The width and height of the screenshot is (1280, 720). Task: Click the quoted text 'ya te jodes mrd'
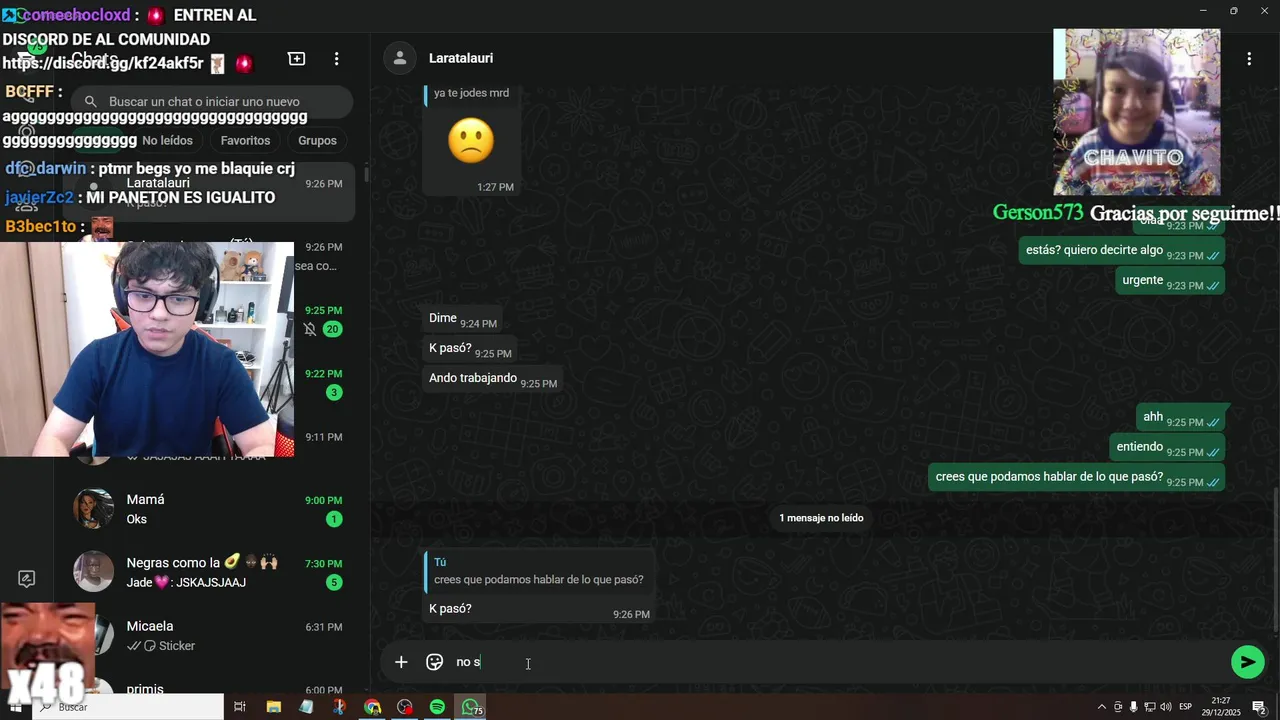tap(471, 94)
